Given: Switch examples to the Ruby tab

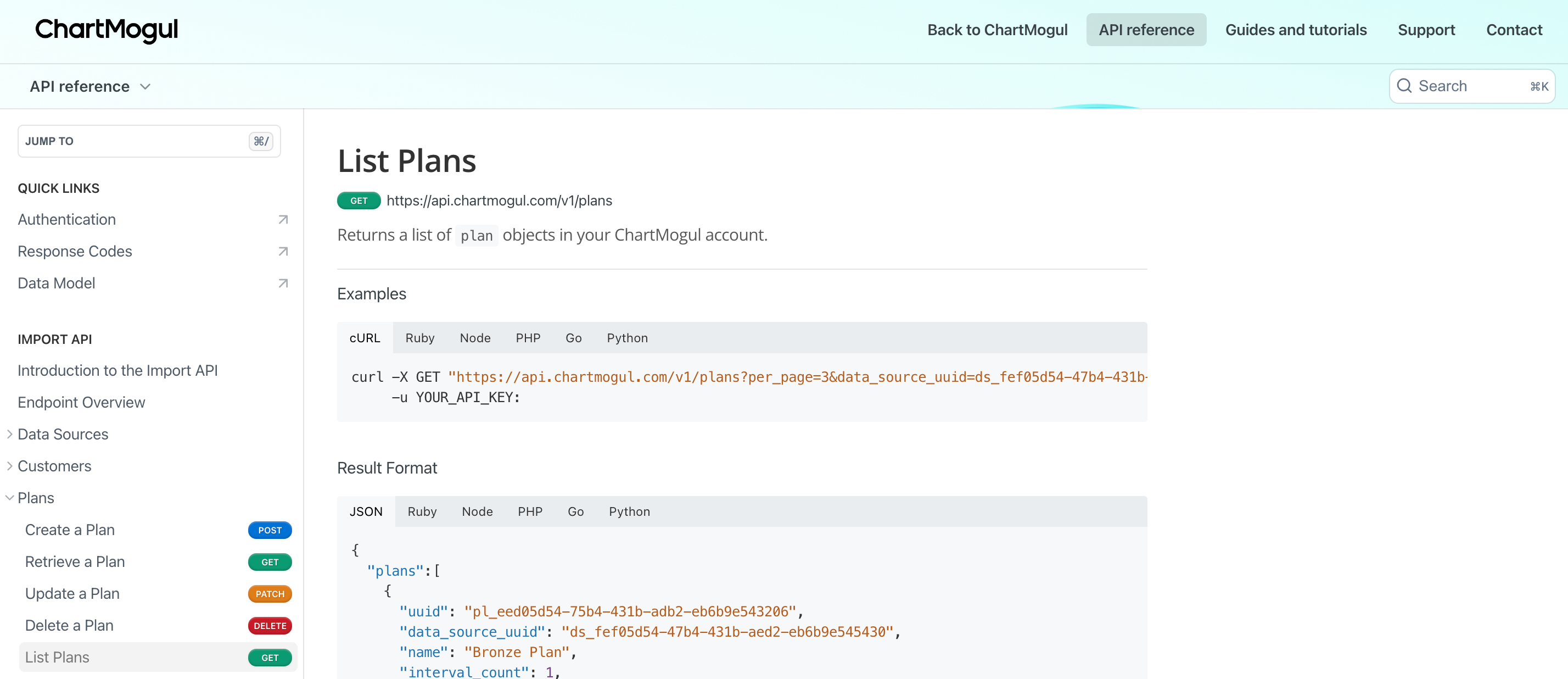Looking at the screenshot, I should pyautogui.click(x=419, y=338).
